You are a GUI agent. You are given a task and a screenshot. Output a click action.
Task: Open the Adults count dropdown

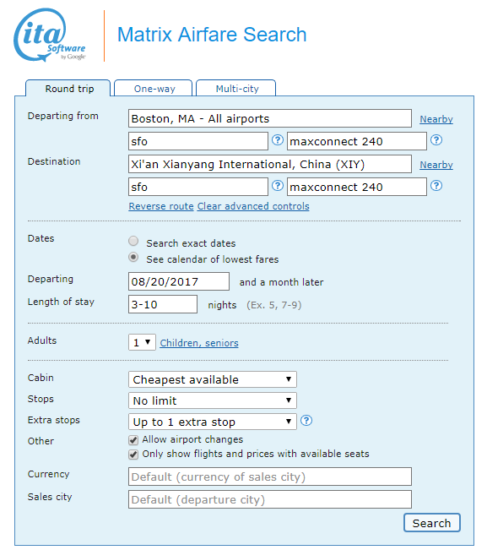click(x=142, y=342)
